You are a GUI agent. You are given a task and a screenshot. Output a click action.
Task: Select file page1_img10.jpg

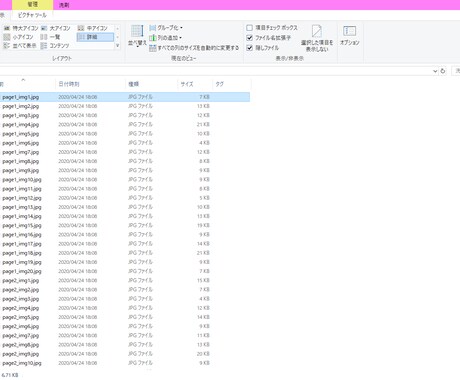click(x=125, y=180)
